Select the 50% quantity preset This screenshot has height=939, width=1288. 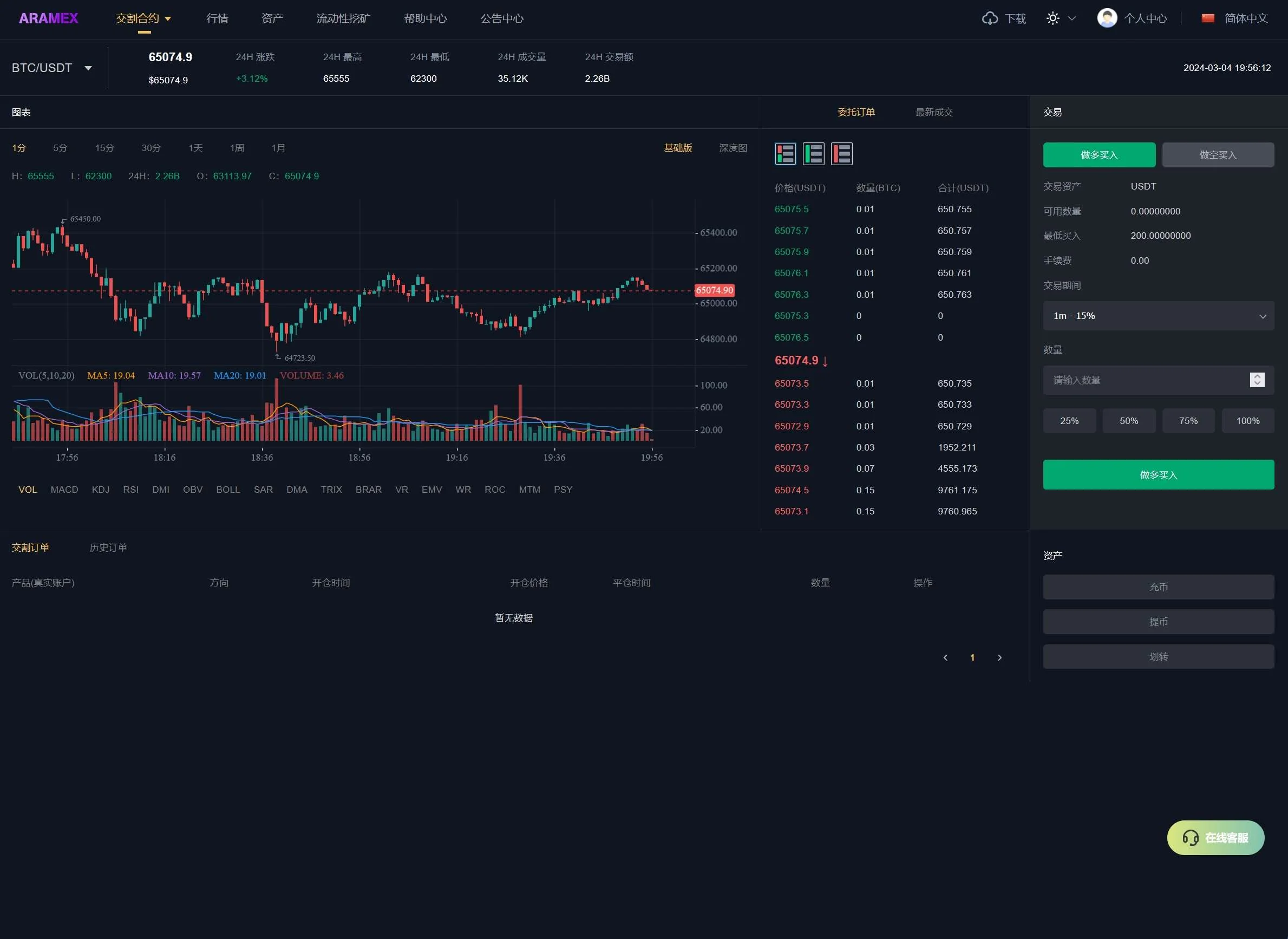coord(1128,421)
